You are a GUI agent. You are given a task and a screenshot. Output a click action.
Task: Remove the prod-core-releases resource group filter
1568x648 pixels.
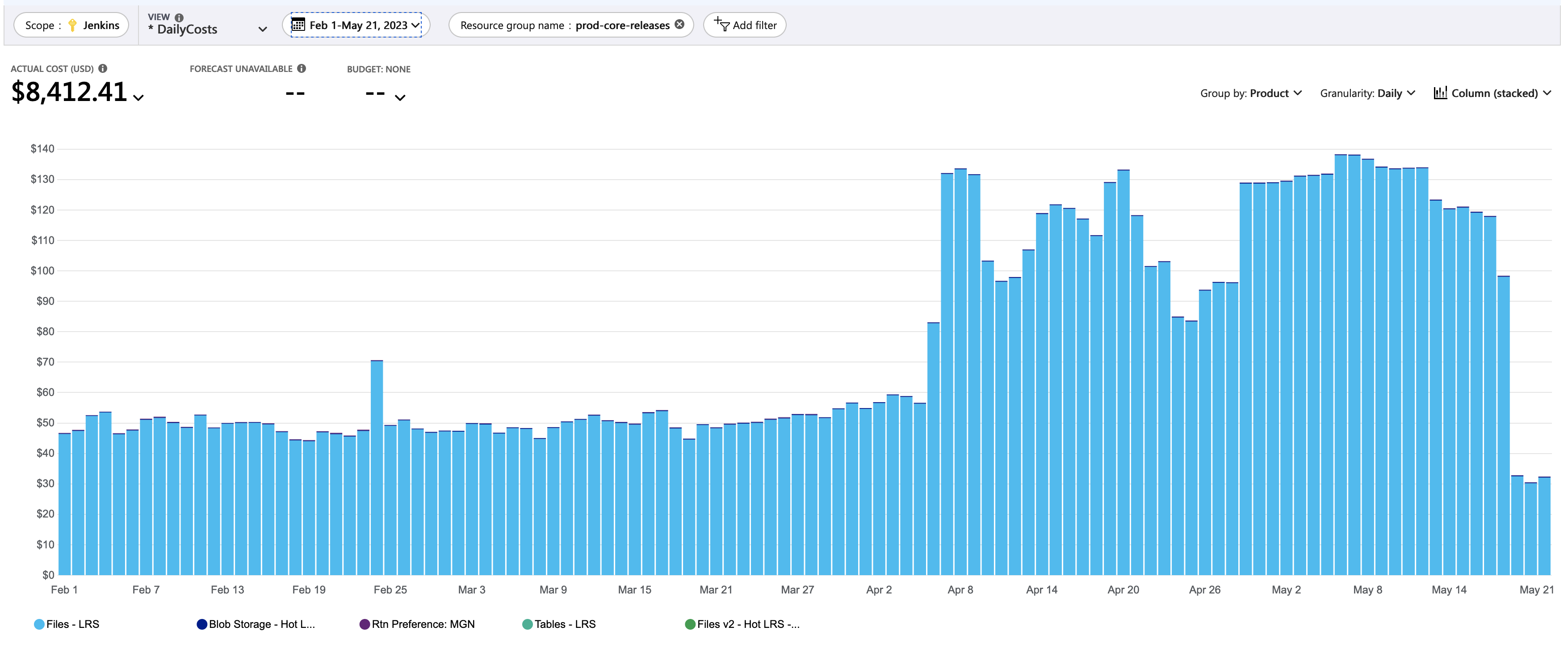tap(679, 25)
